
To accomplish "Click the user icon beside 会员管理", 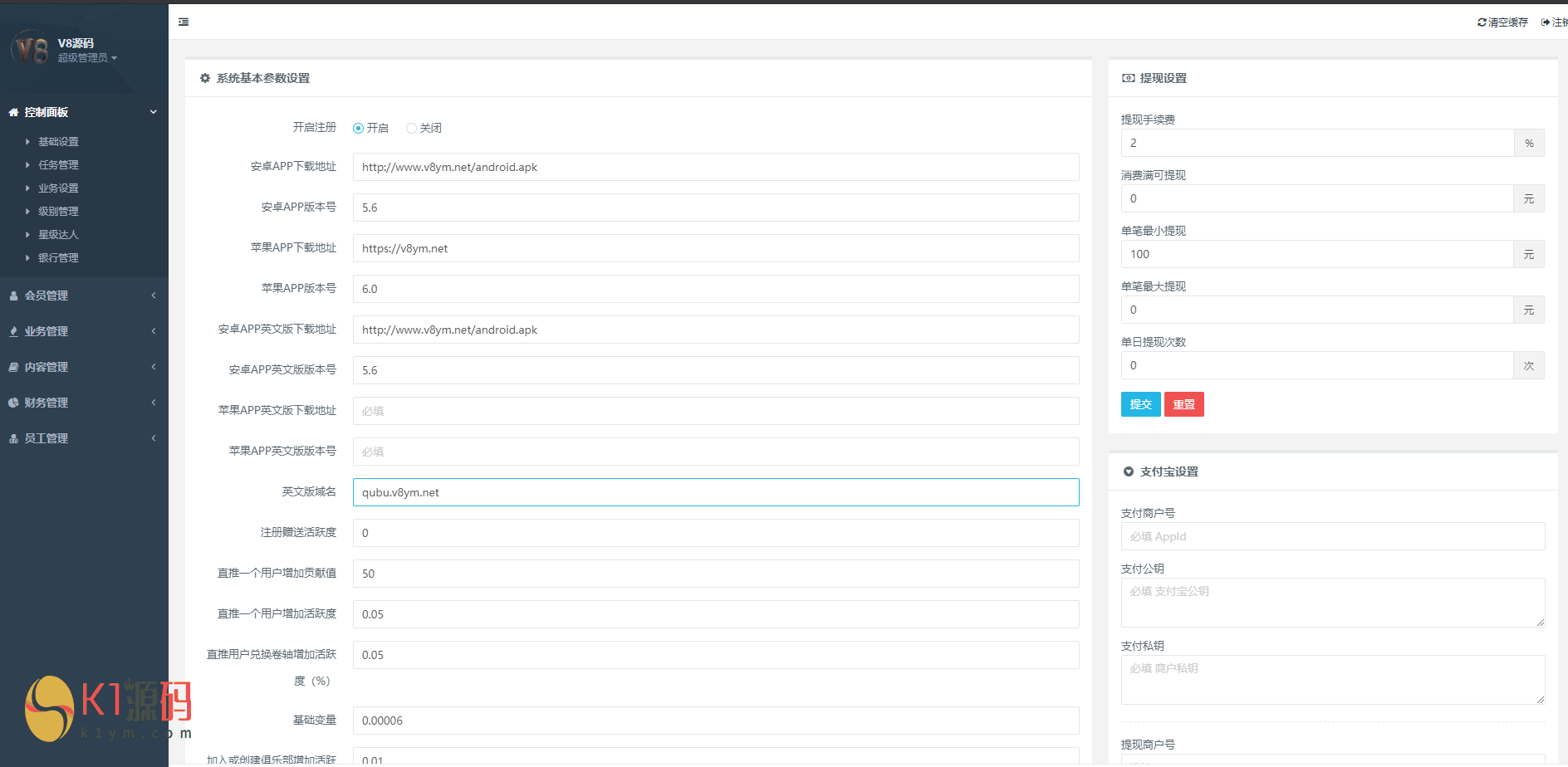I will click(x=13, y=296).
